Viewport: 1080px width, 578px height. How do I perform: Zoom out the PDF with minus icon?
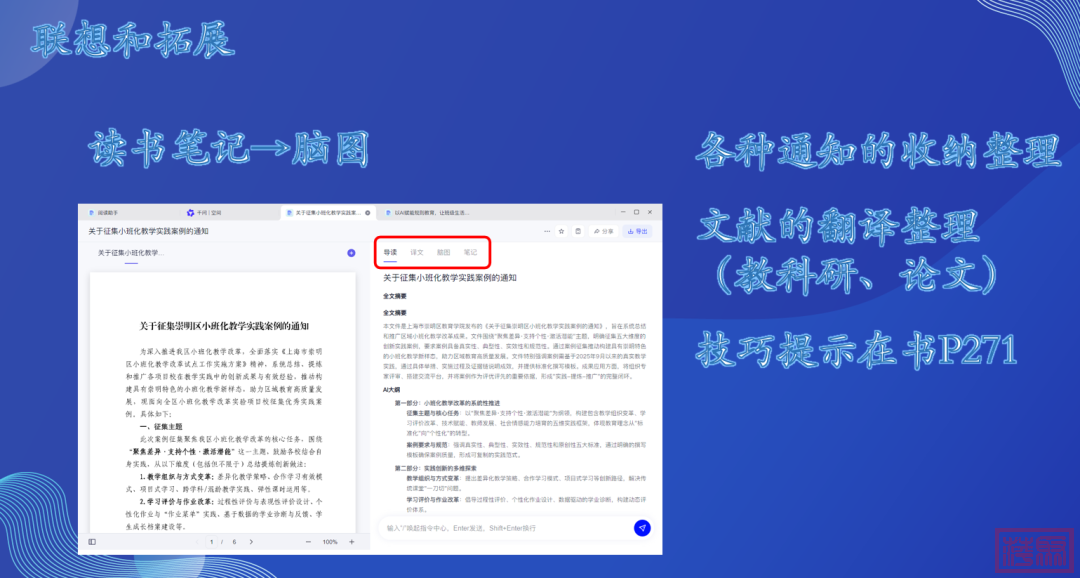pyautogui.click(x=308, y=541)
